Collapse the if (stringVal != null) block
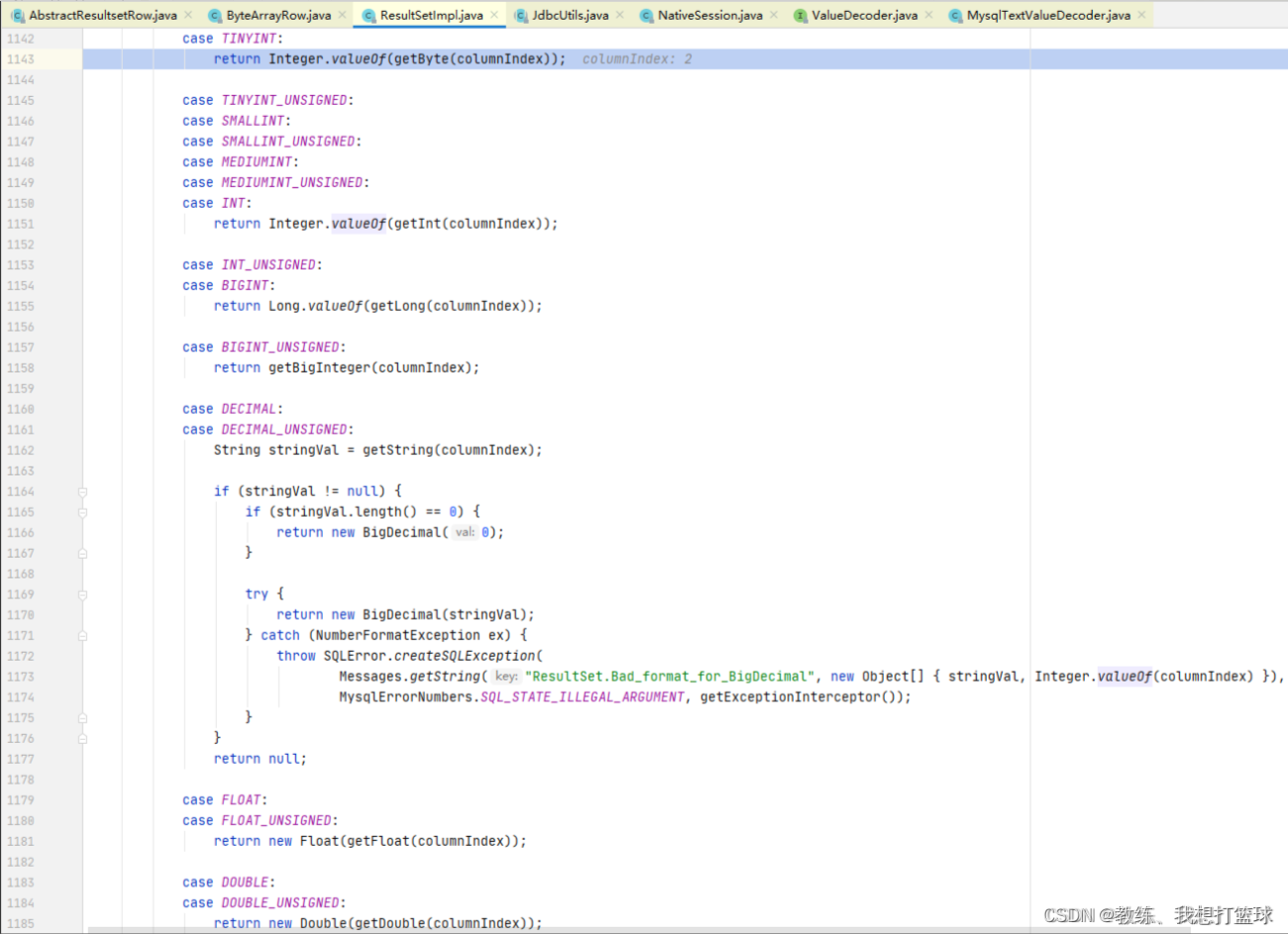1288x934 pixels. click(x=82, y=491)
